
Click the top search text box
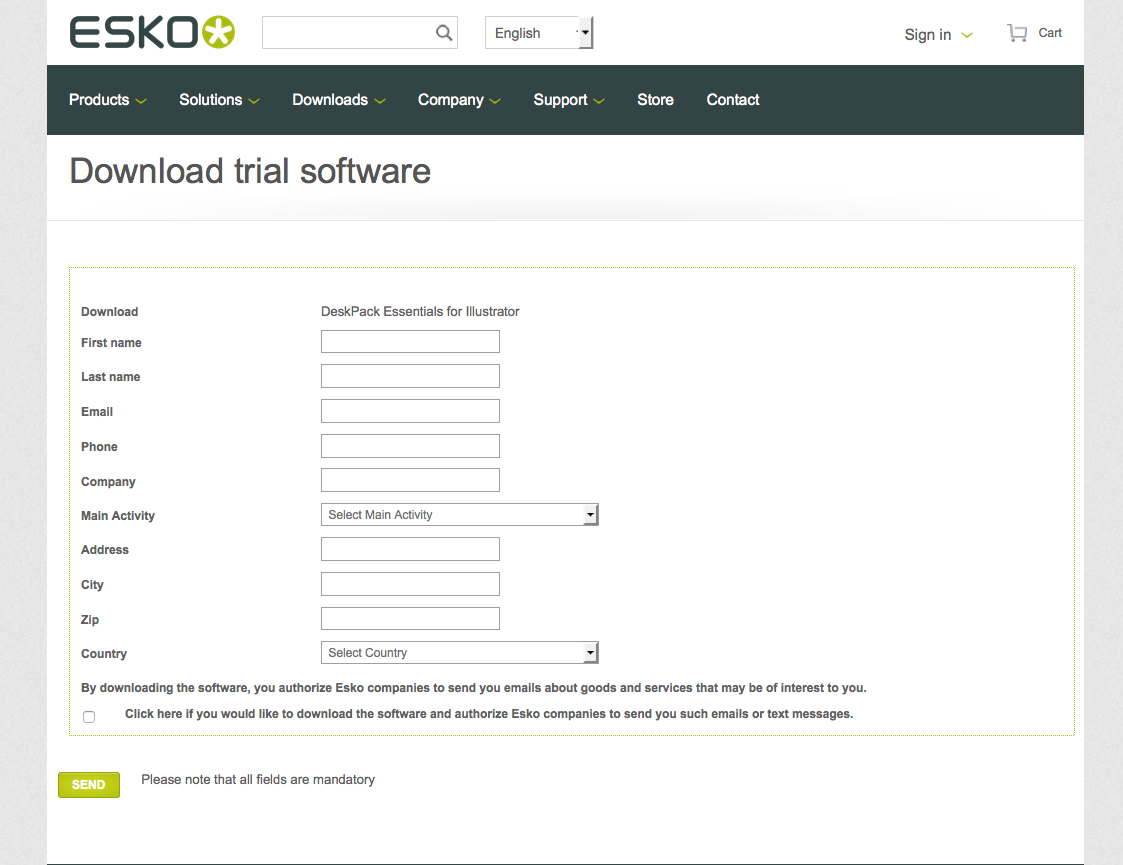tap(350, 32)
